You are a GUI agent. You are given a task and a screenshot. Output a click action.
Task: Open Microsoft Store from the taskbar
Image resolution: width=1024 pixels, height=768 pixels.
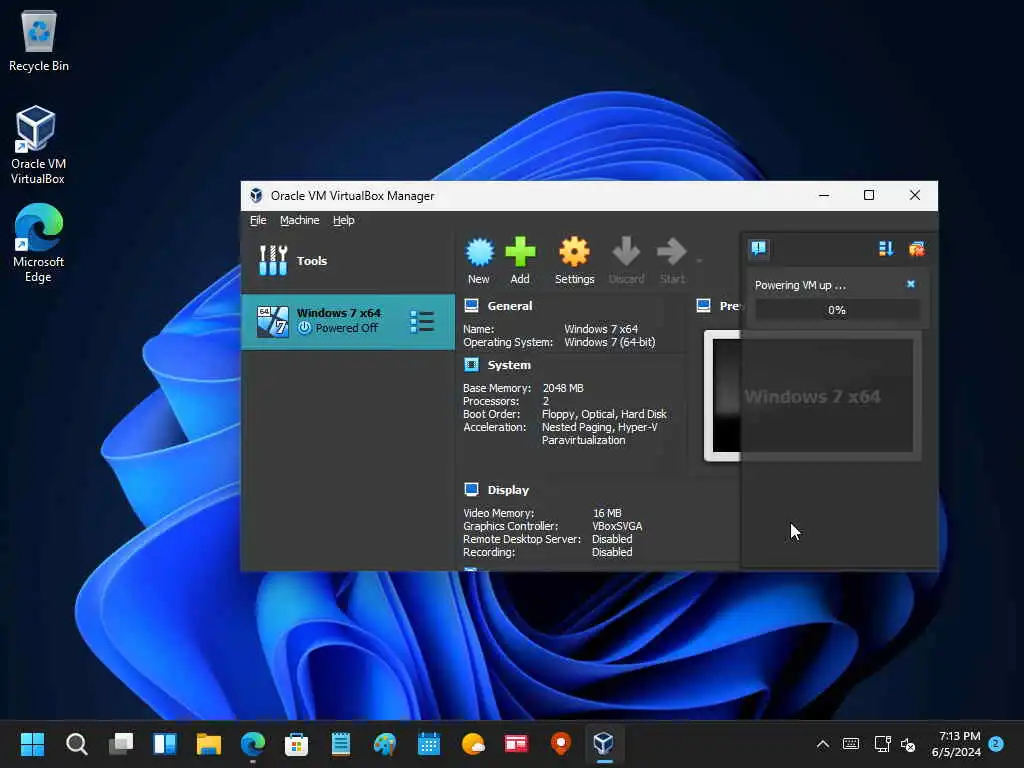tap(296, 744)
